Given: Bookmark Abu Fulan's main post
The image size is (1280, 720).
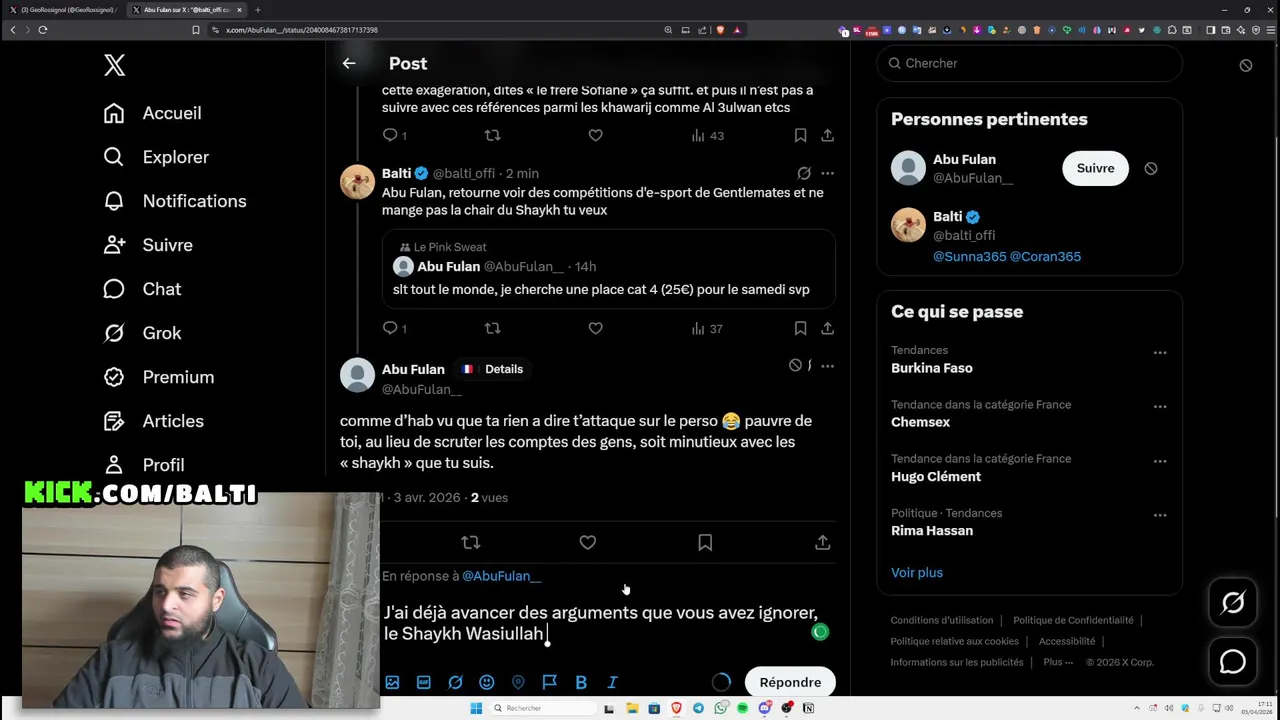Looking at the screenshot, I should tap(705, 542).
